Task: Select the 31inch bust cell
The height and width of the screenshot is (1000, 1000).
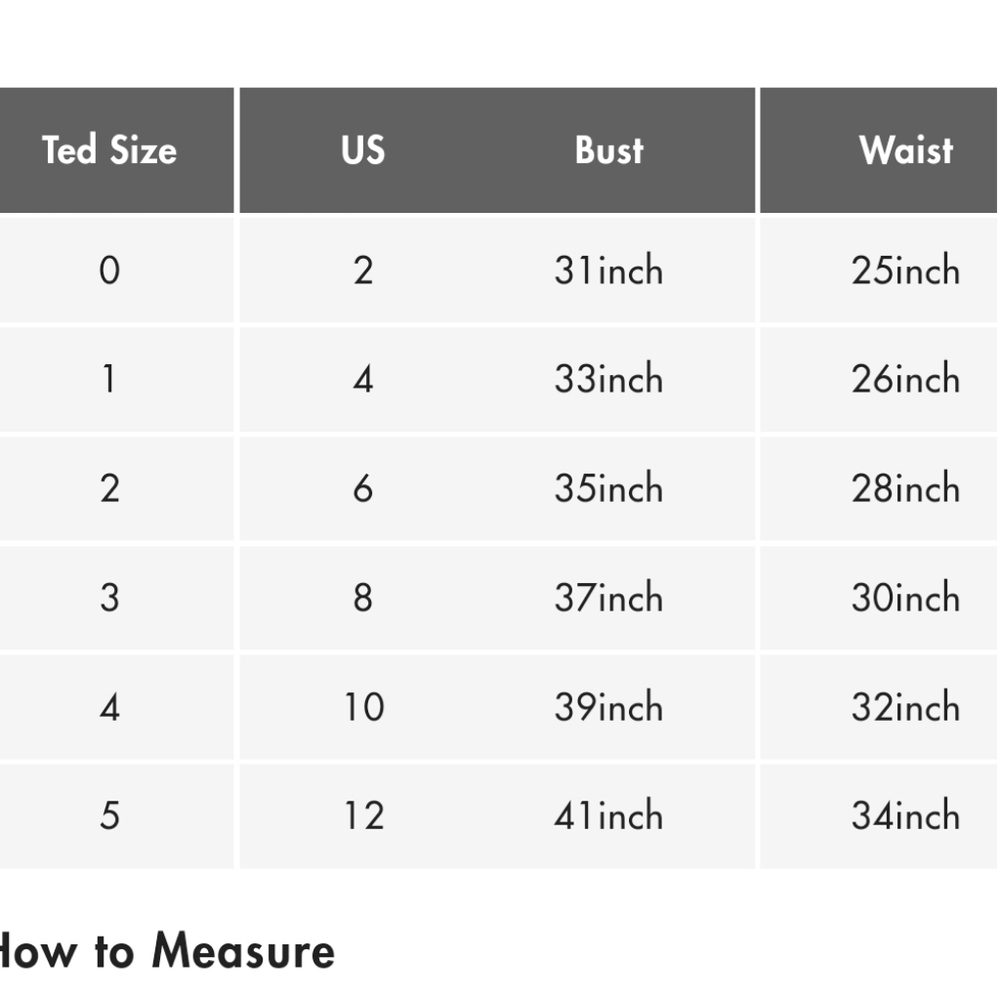Action: 609,270
